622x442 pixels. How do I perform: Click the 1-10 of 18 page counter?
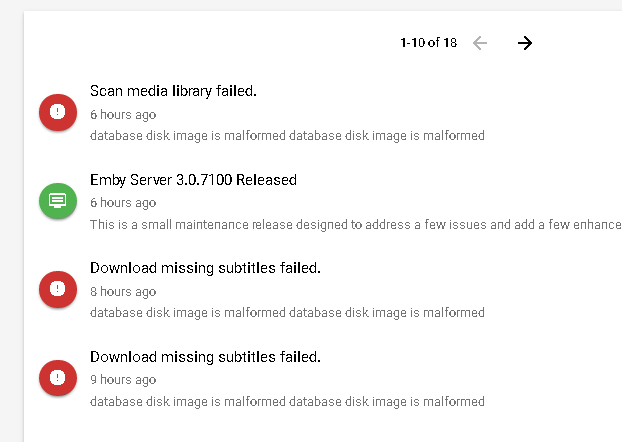[428, 42]
